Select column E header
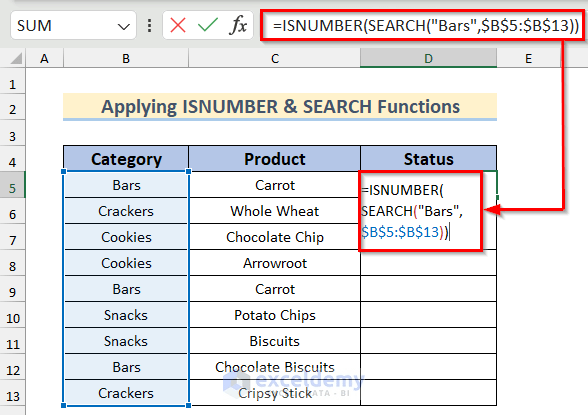588x415 pixels. (x=528, y=59)
